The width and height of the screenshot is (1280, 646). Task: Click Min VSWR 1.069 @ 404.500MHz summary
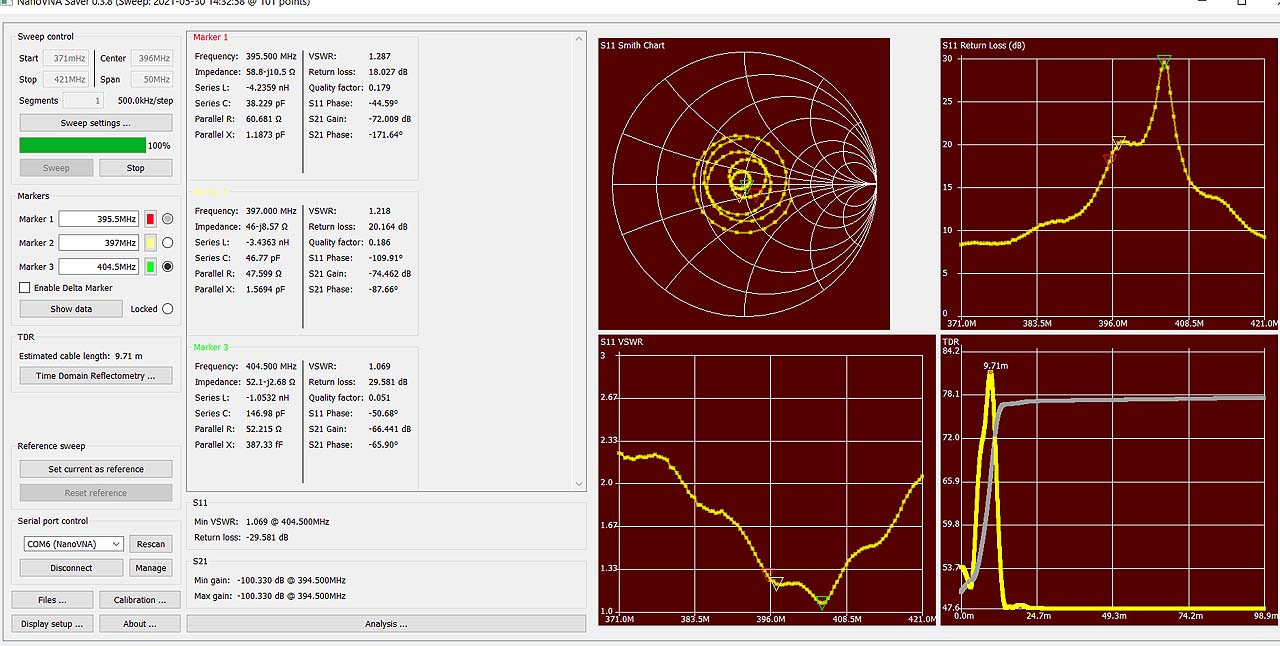262,522
